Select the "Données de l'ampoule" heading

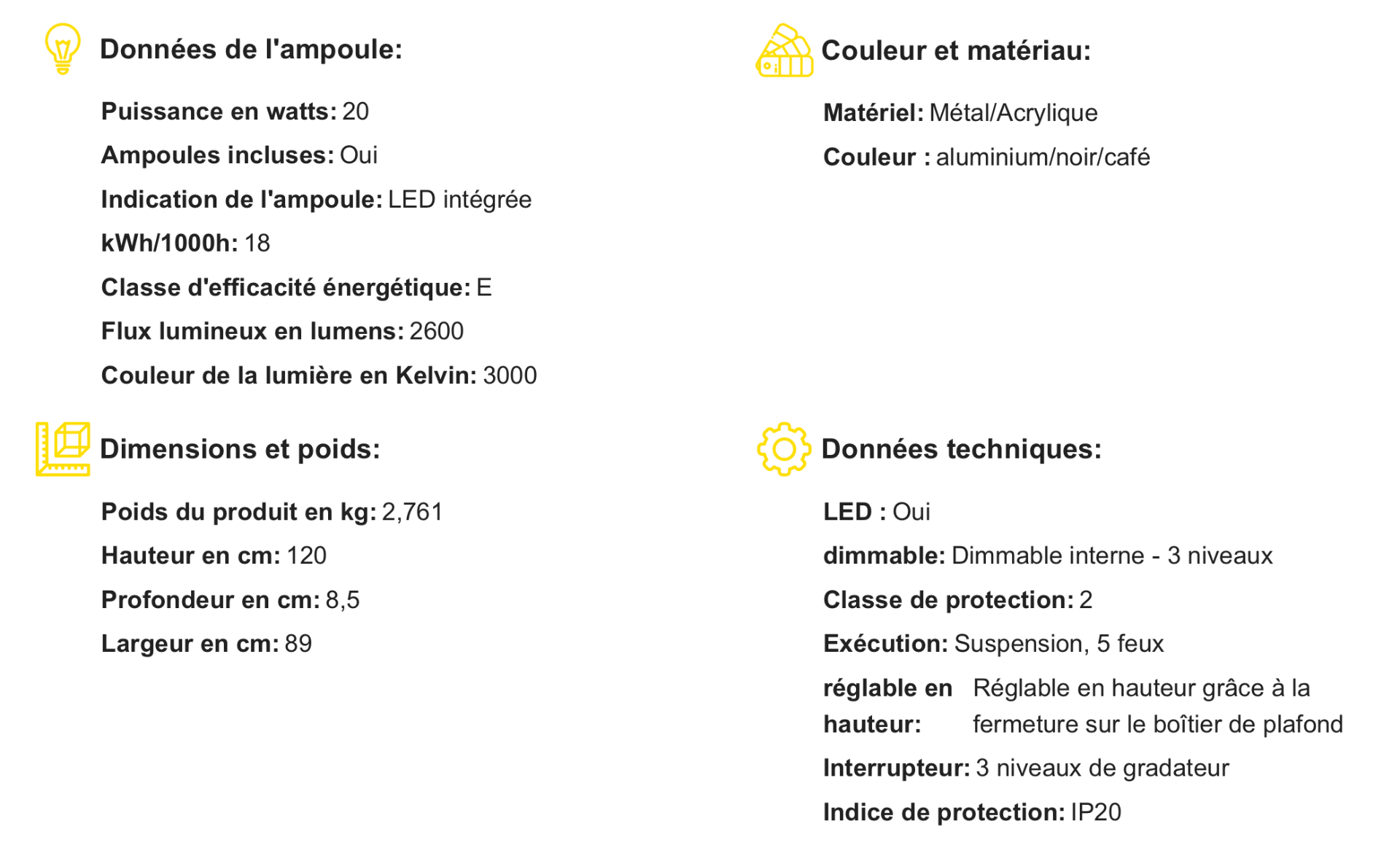point(251,50)
